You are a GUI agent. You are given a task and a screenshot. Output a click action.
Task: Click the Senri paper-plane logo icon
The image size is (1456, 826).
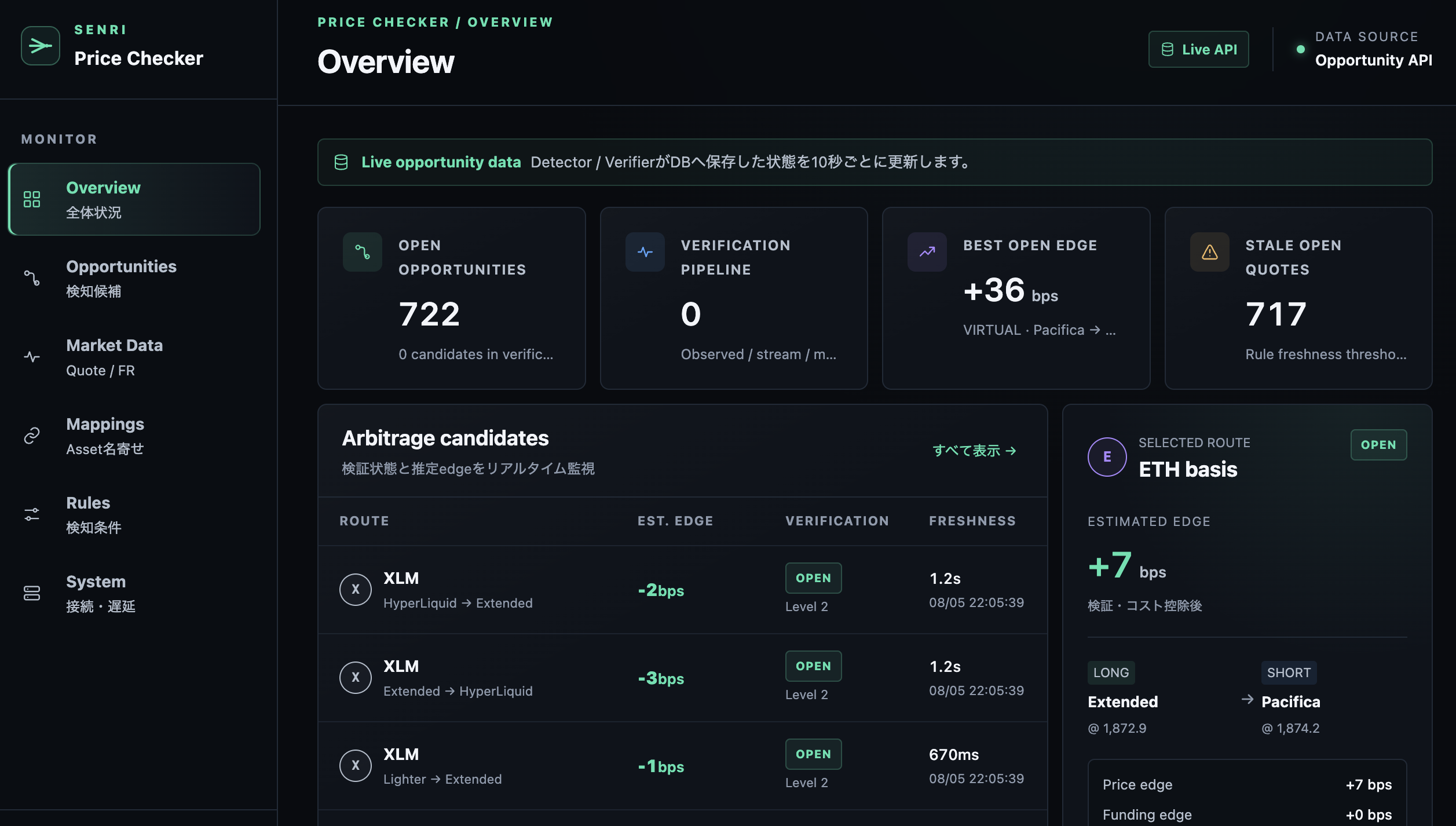coord(40,45)
